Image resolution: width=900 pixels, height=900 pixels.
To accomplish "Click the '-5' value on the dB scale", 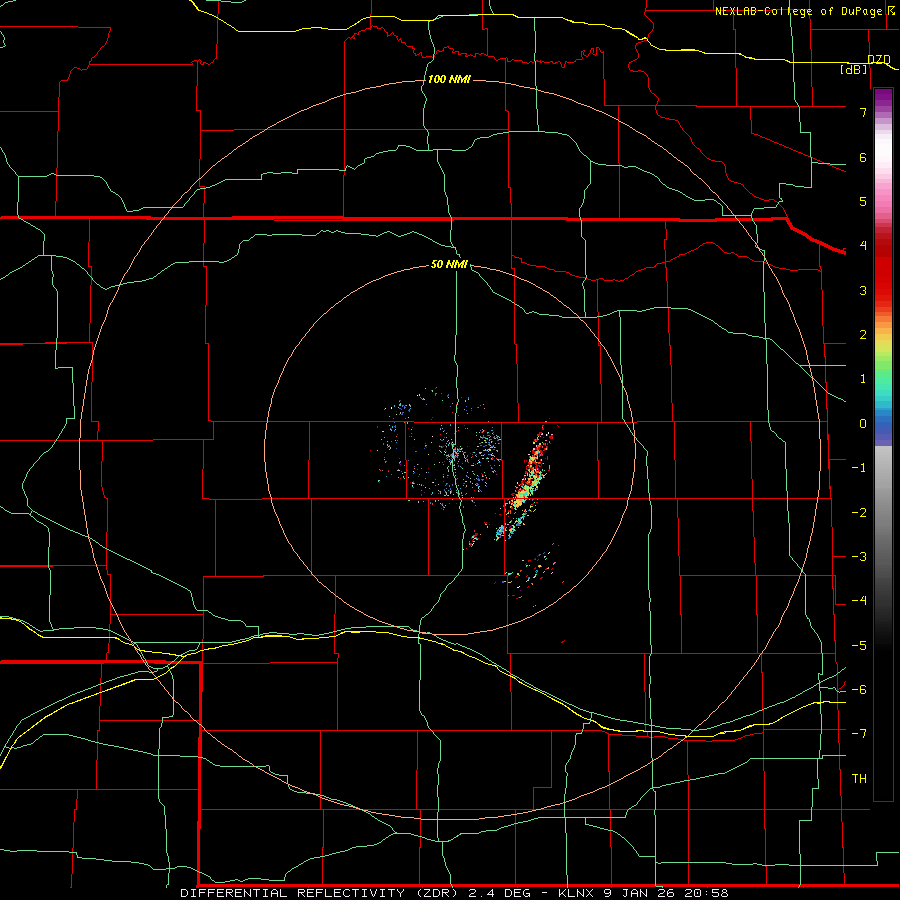I will click(x=859, y=646).
